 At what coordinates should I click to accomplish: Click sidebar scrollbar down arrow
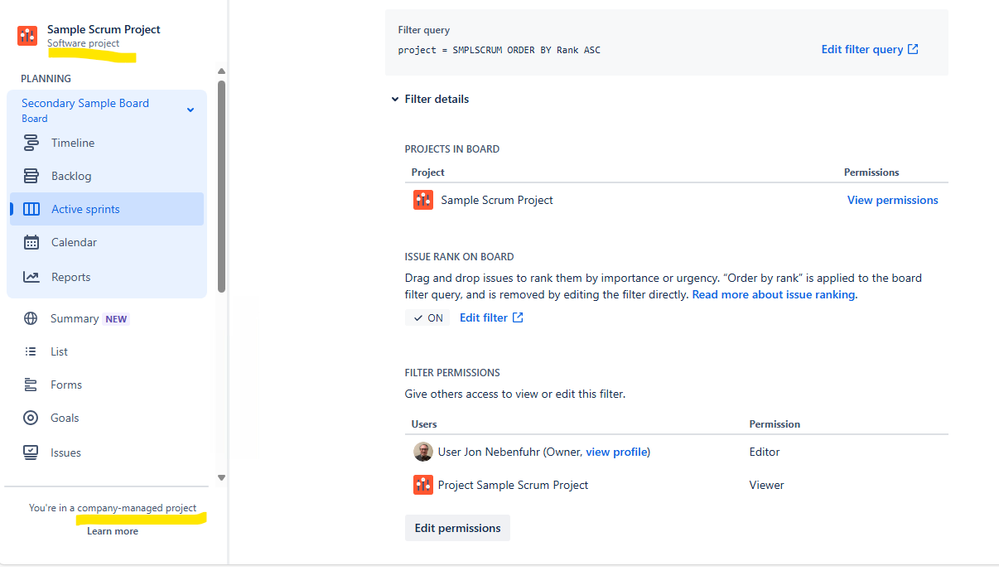tap(221, 478)
